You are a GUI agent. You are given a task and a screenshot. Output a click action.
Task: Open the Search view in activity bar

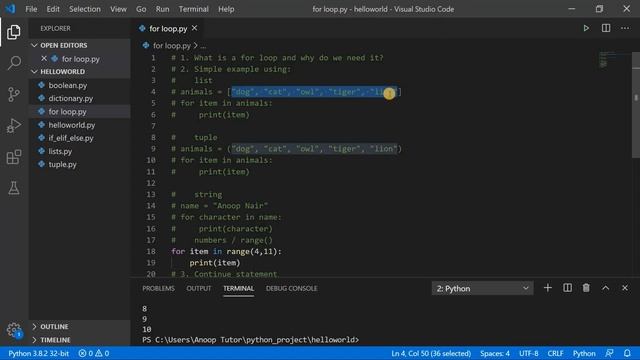coord(13,63)
